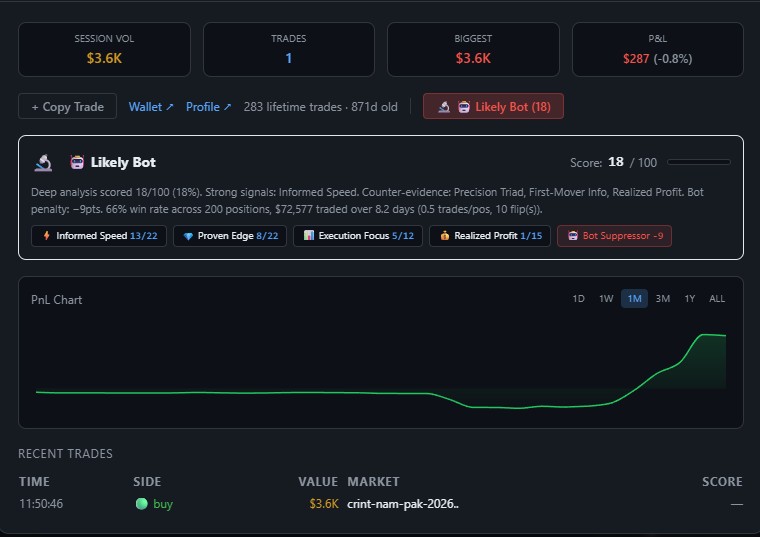Click the + Copy Trade button
The width and height of the screenshot is (760, 537).
[x=67, y=106]
